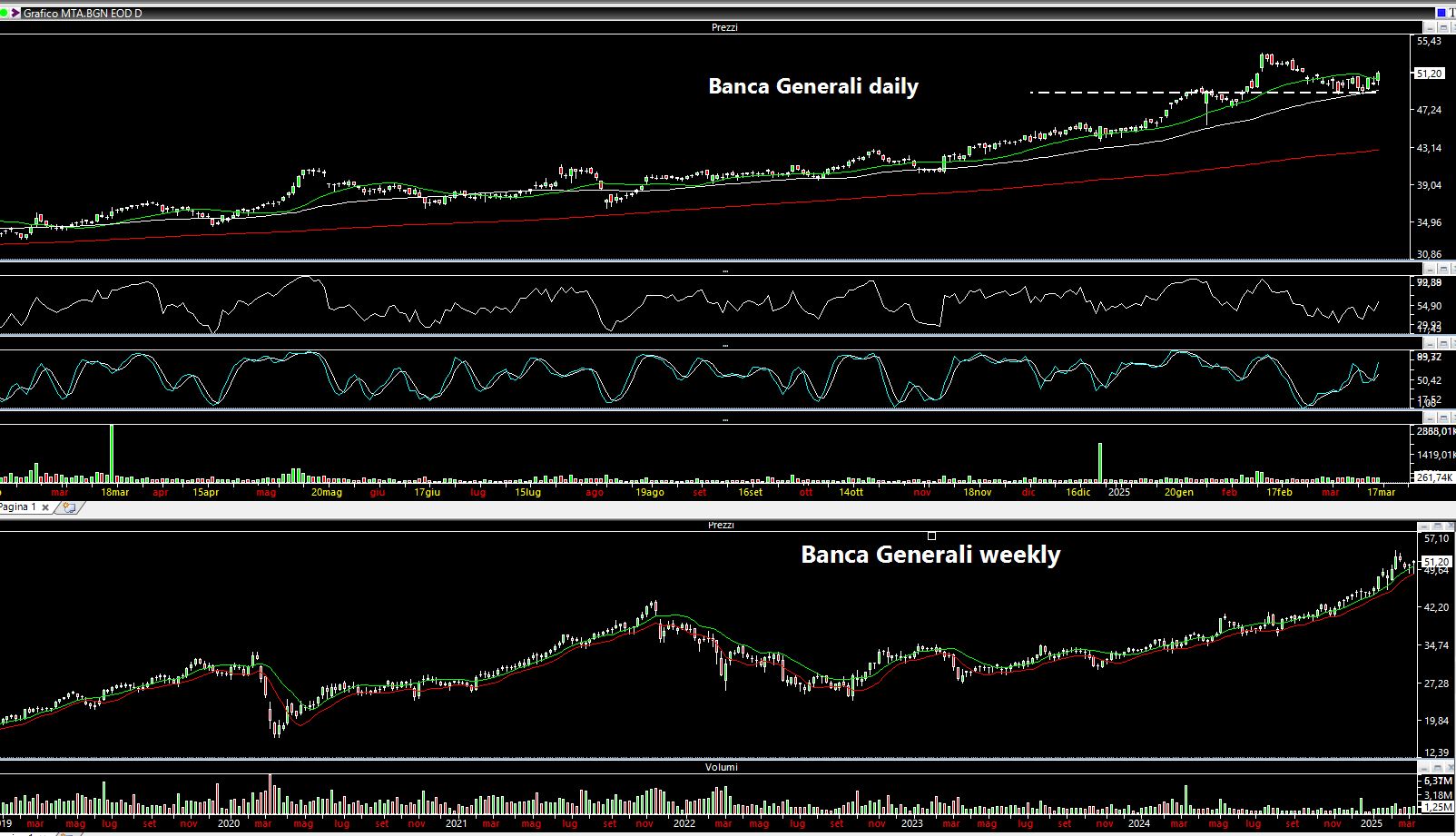The width and height of the screenshot is (1456, 836).
Task: Click the 18nov date label on daily axis
Action: 978,492
